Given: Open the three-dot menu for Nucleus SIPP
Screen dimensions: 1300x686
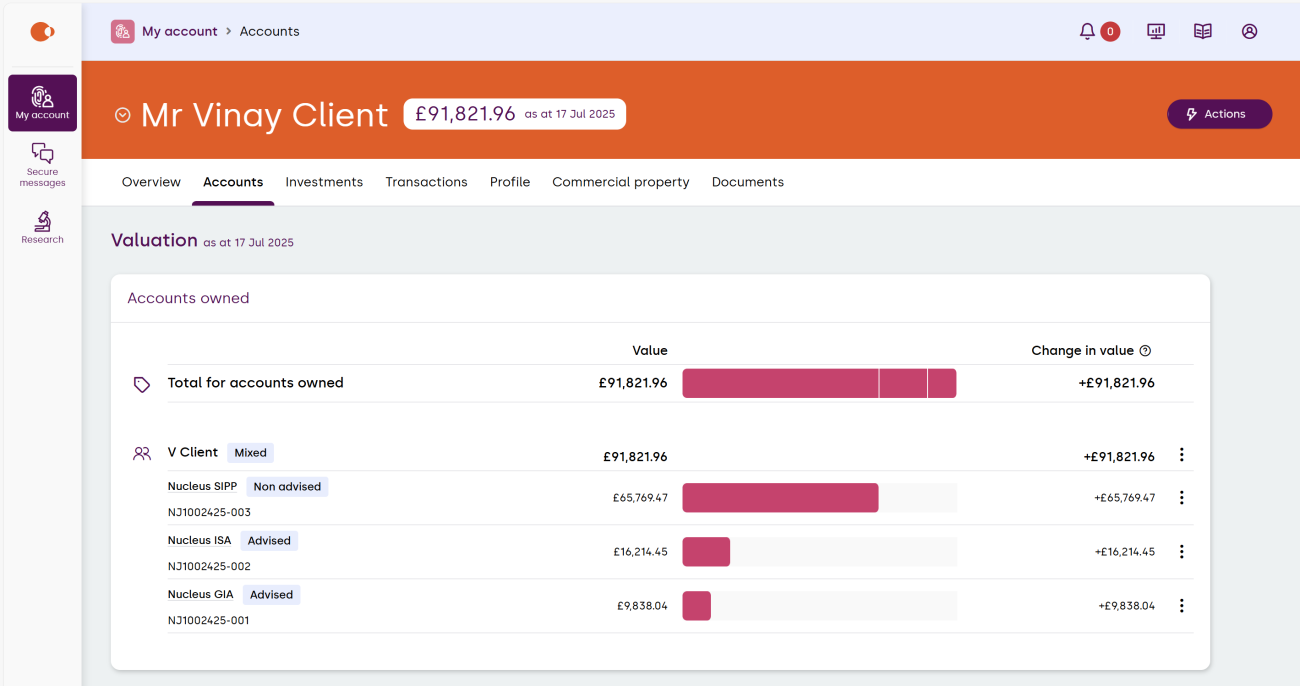Looking at the screenshot, I should 1181,498.
